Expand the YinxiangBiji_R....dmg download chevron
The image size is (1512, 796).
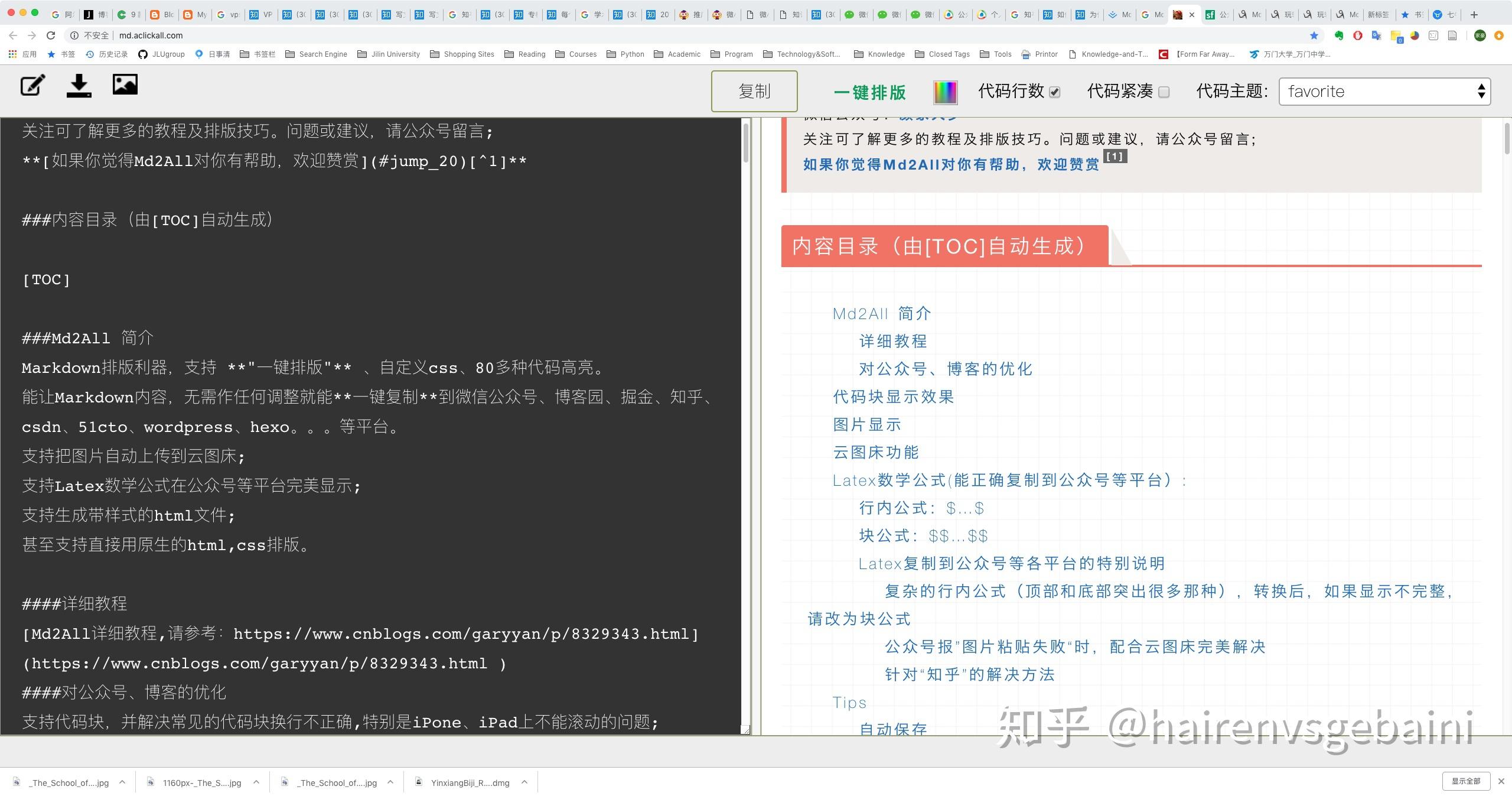[x=524, y=782]
